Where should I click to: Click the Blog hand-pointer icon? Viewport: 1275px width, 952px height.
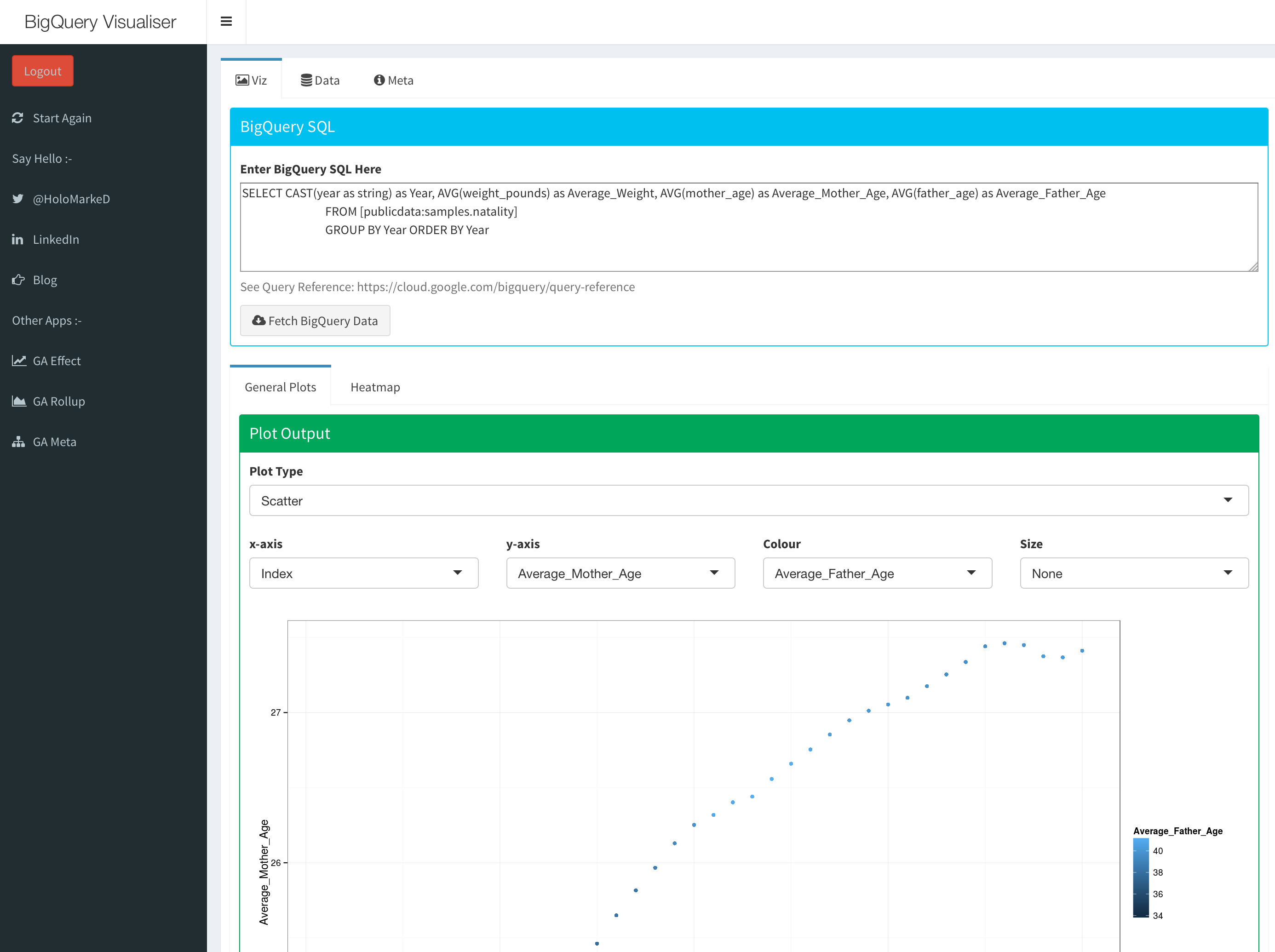(18, 280)
